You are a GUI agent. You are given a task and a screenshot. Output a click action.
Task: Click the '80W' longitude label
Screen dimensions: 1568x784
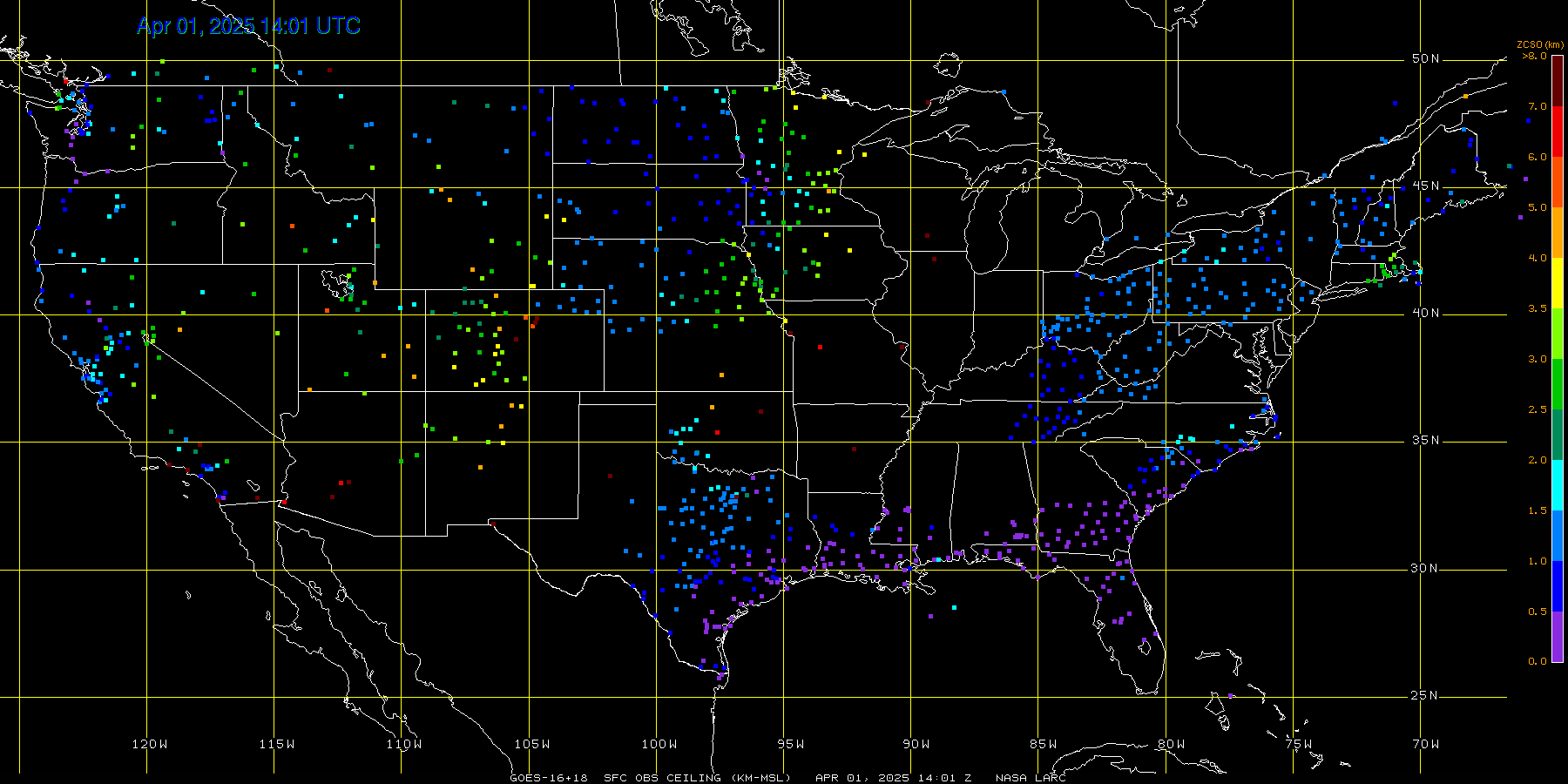pyautogui.click(x=1172, y=744)
